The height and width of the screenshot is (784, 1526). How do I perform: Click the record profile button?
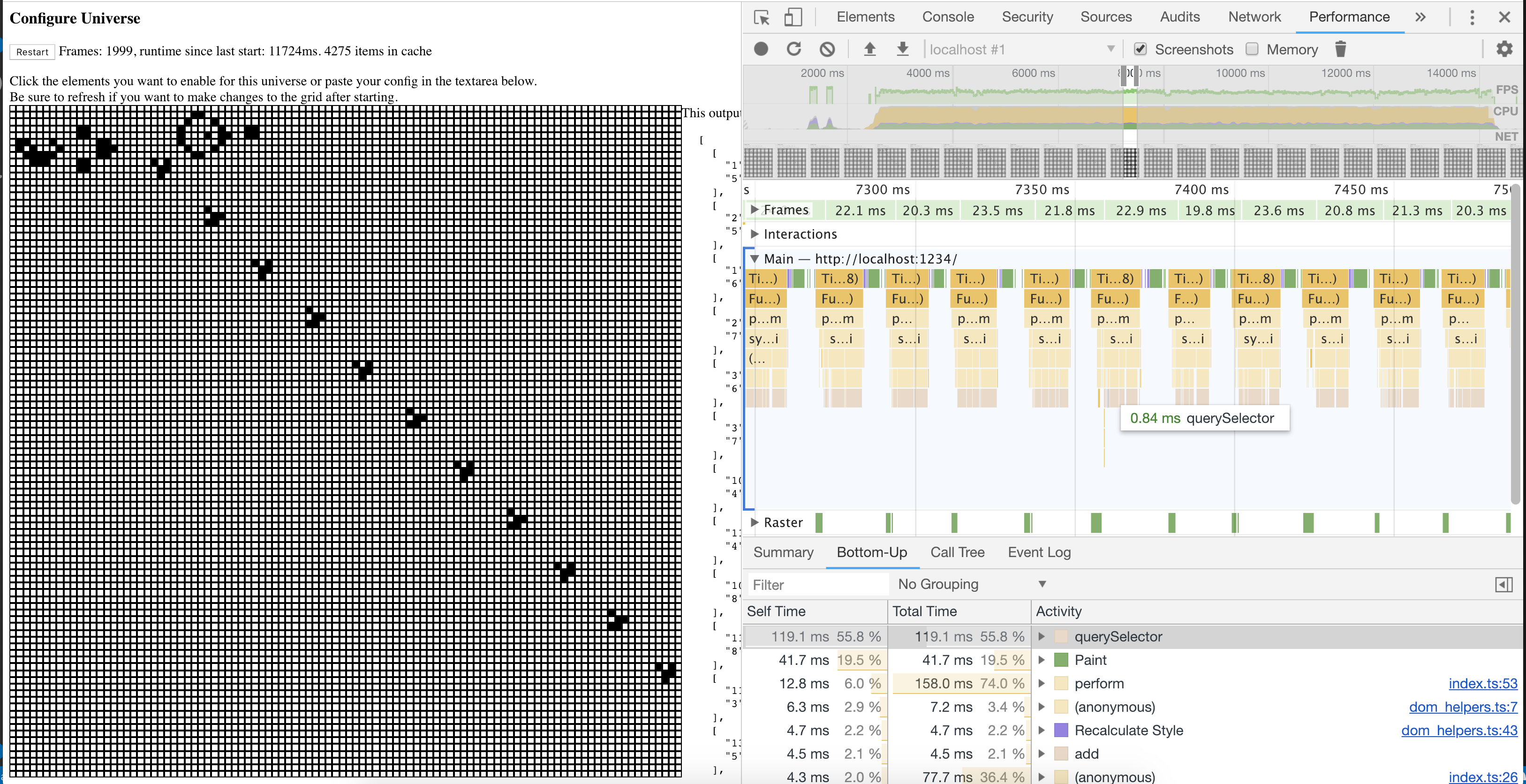[761, 49]
